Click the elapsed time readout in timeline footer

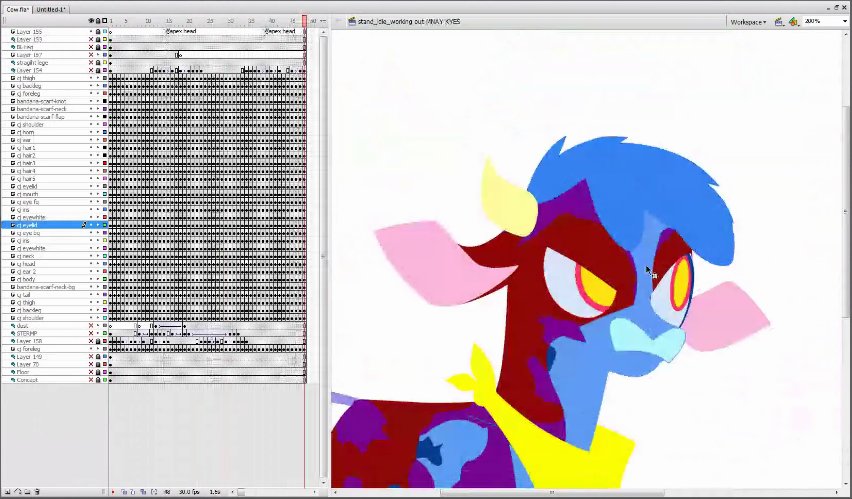click(x=215, y=492)
